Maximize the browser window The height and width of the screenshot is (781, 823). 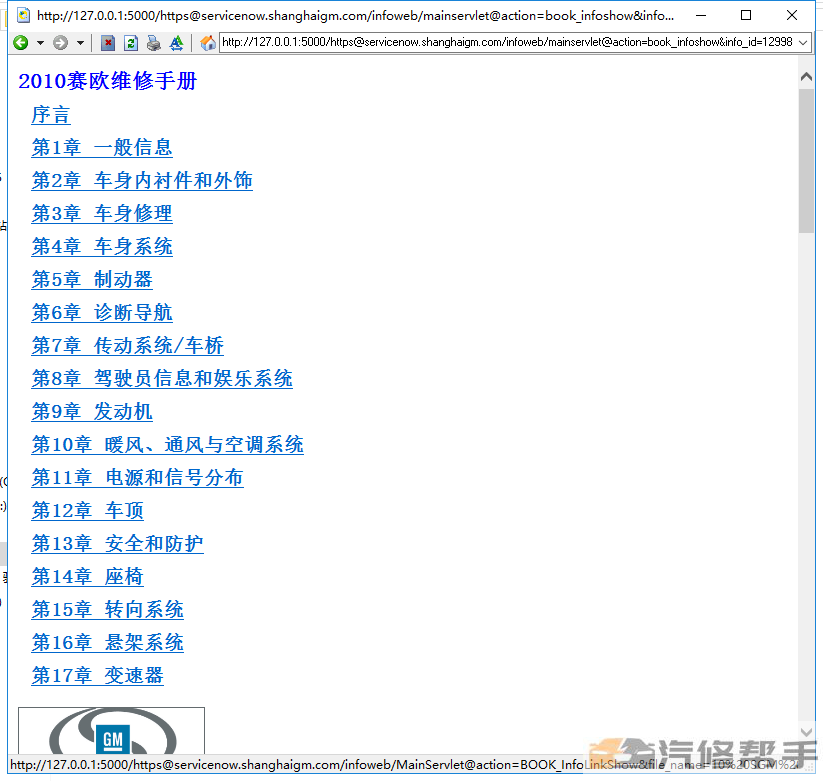(746, 15)
